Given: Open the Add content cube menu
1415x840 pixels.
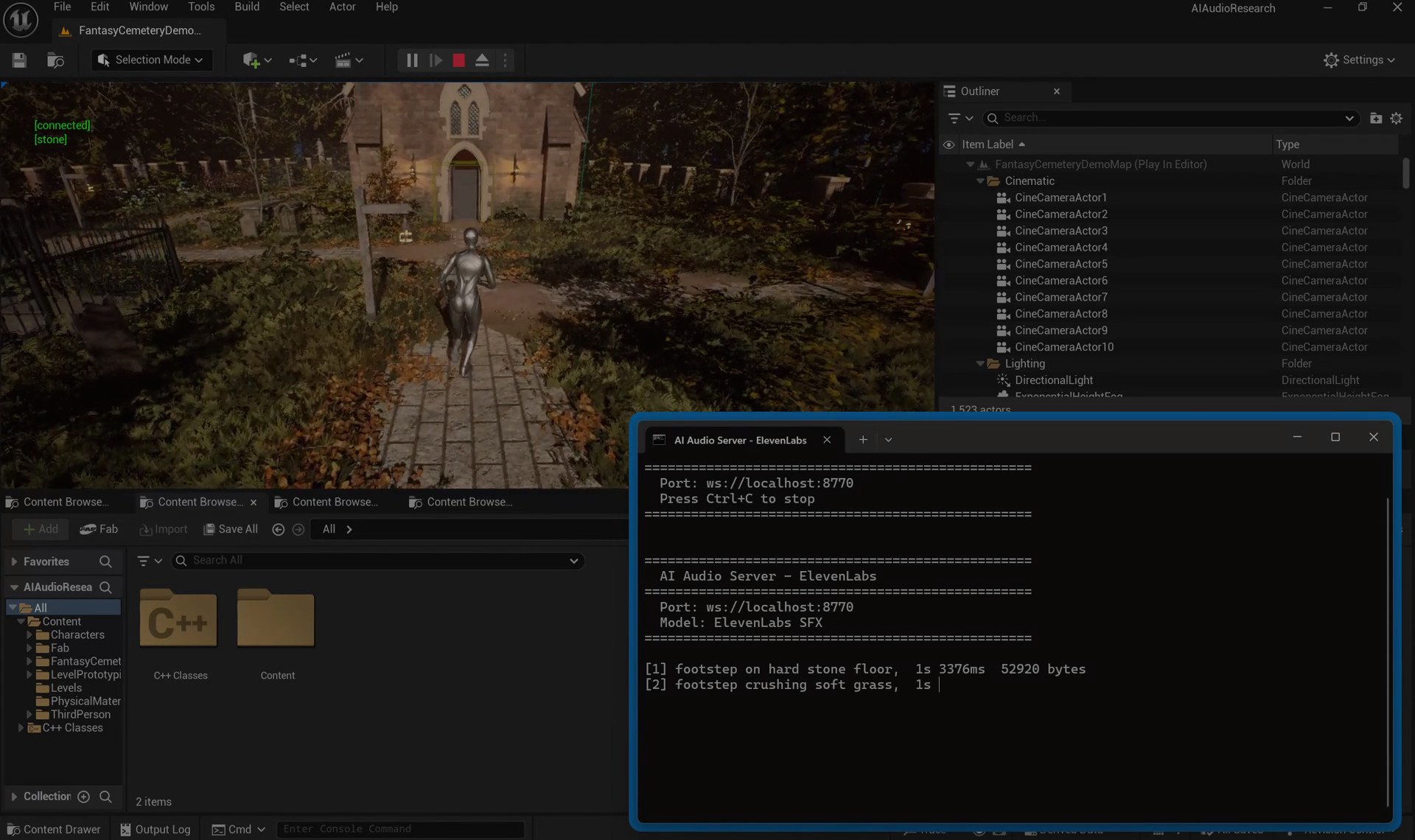Looking at the screenshot, I should pos(256,60).
